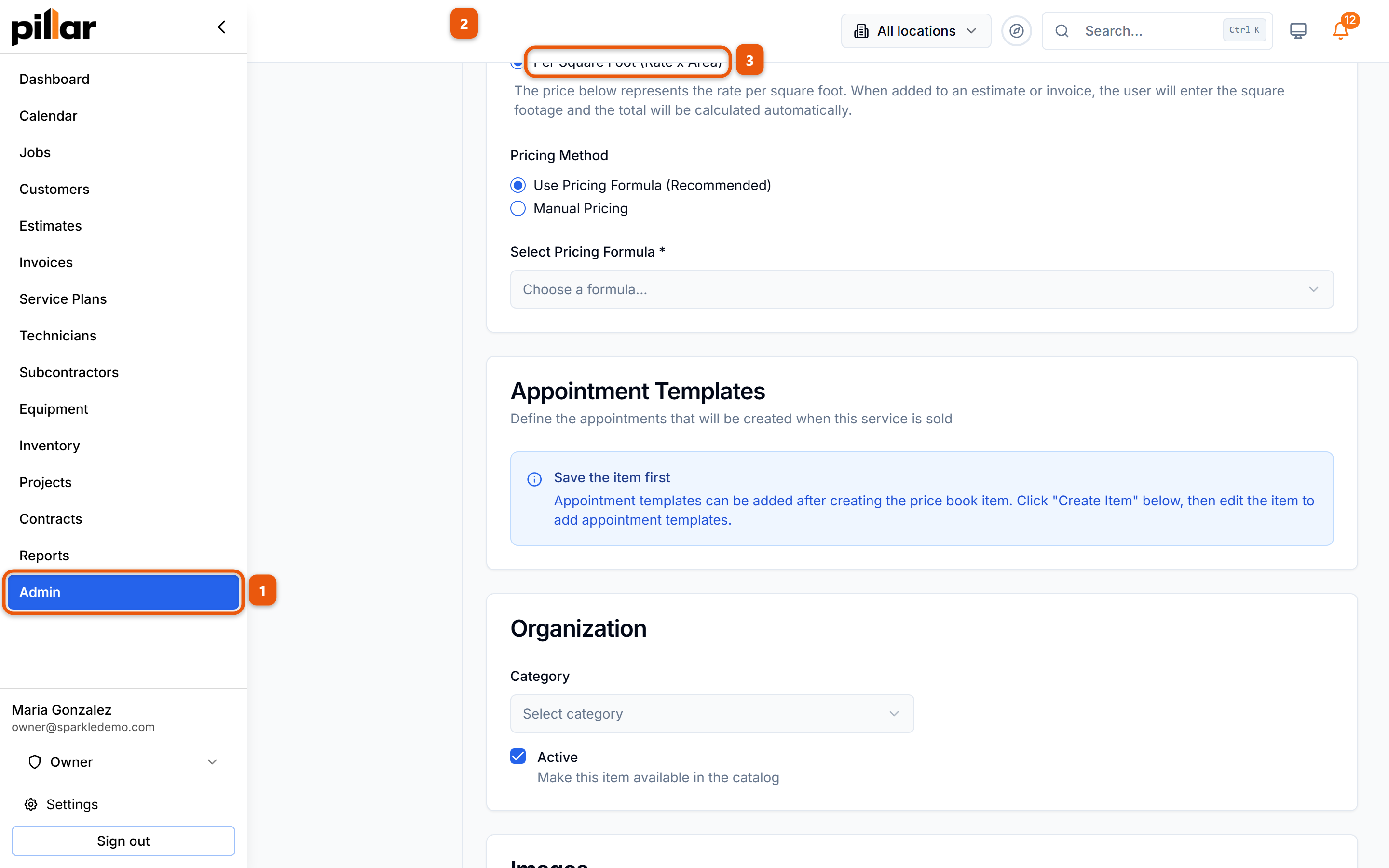Click the search magnifier icon
1389x868 pixels.
[1062, 31]
